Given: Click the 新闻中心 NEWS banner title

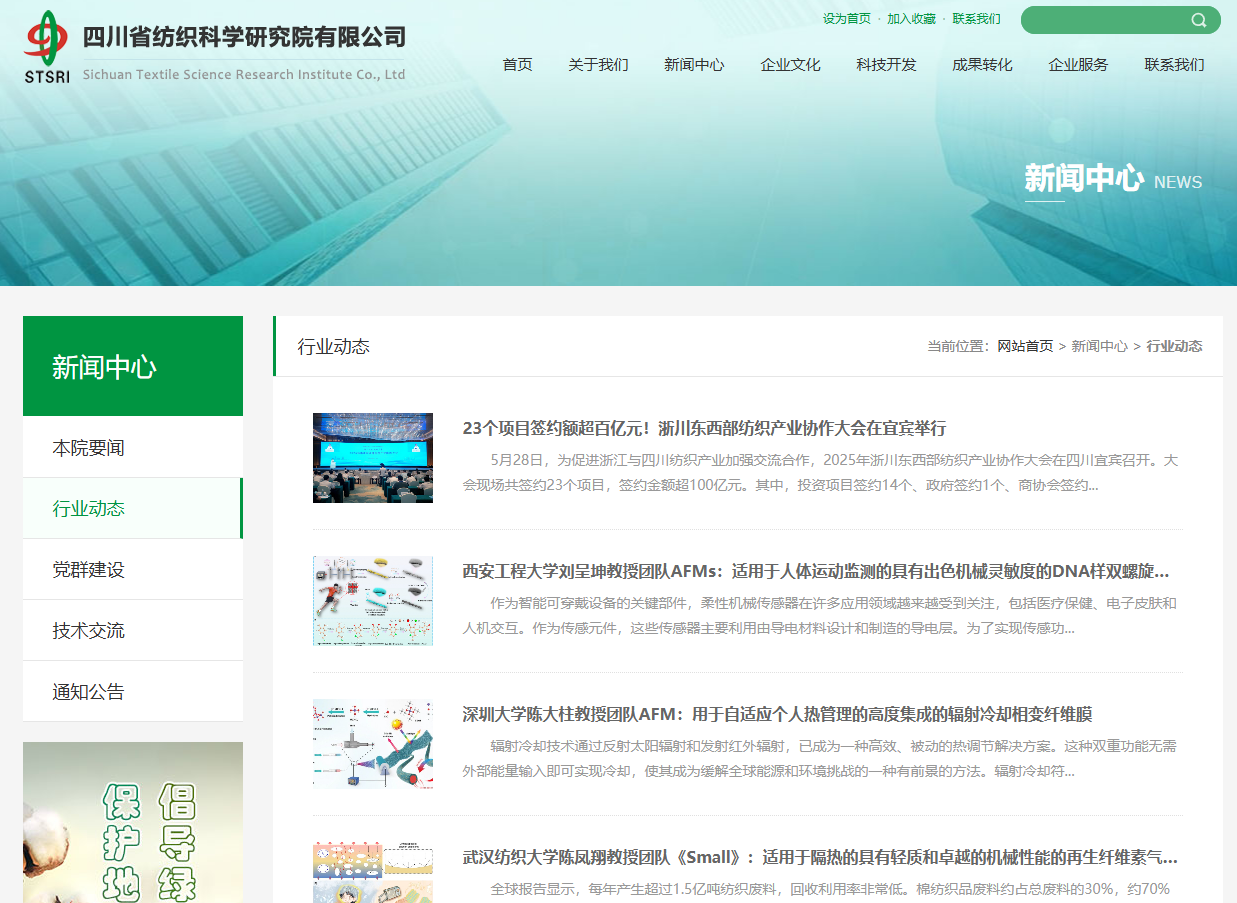Looking at the screenshot, I should click(1113, 180).
